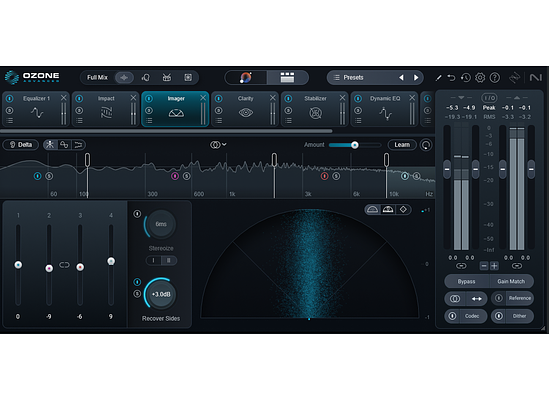Bypass the magenta band 2
The width and height of the screenshot is (549, 400).
pos(175,176)
